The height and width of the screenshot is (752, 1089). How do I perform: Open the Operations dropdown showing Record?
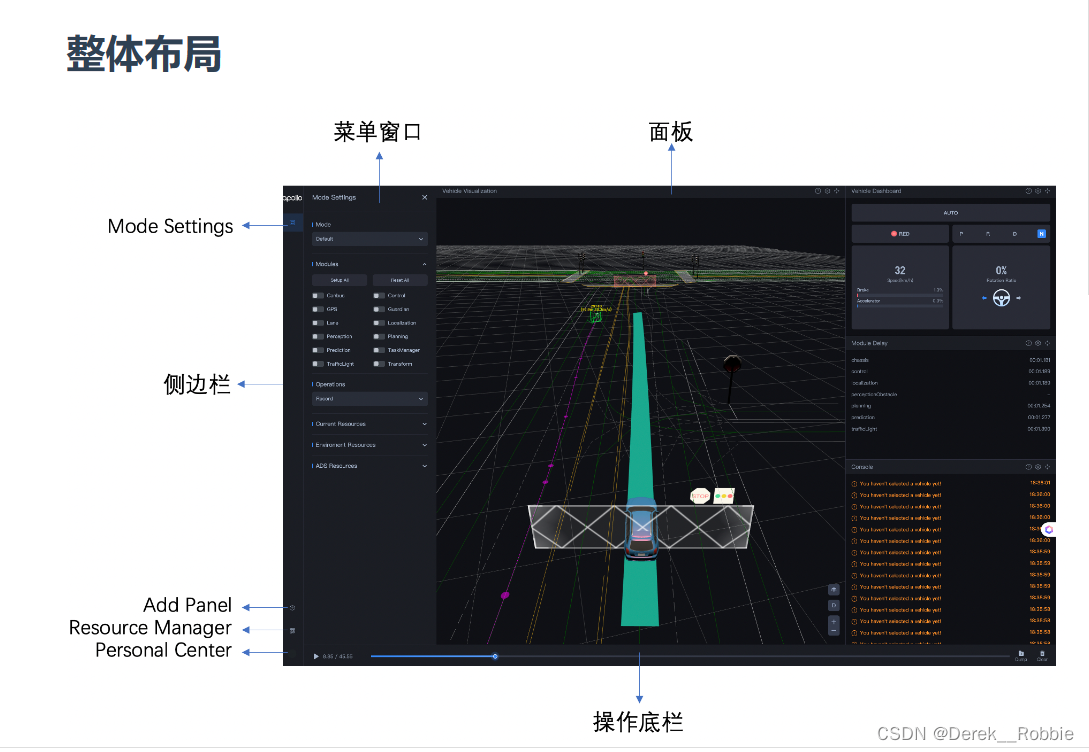click(x=369, y=399)
